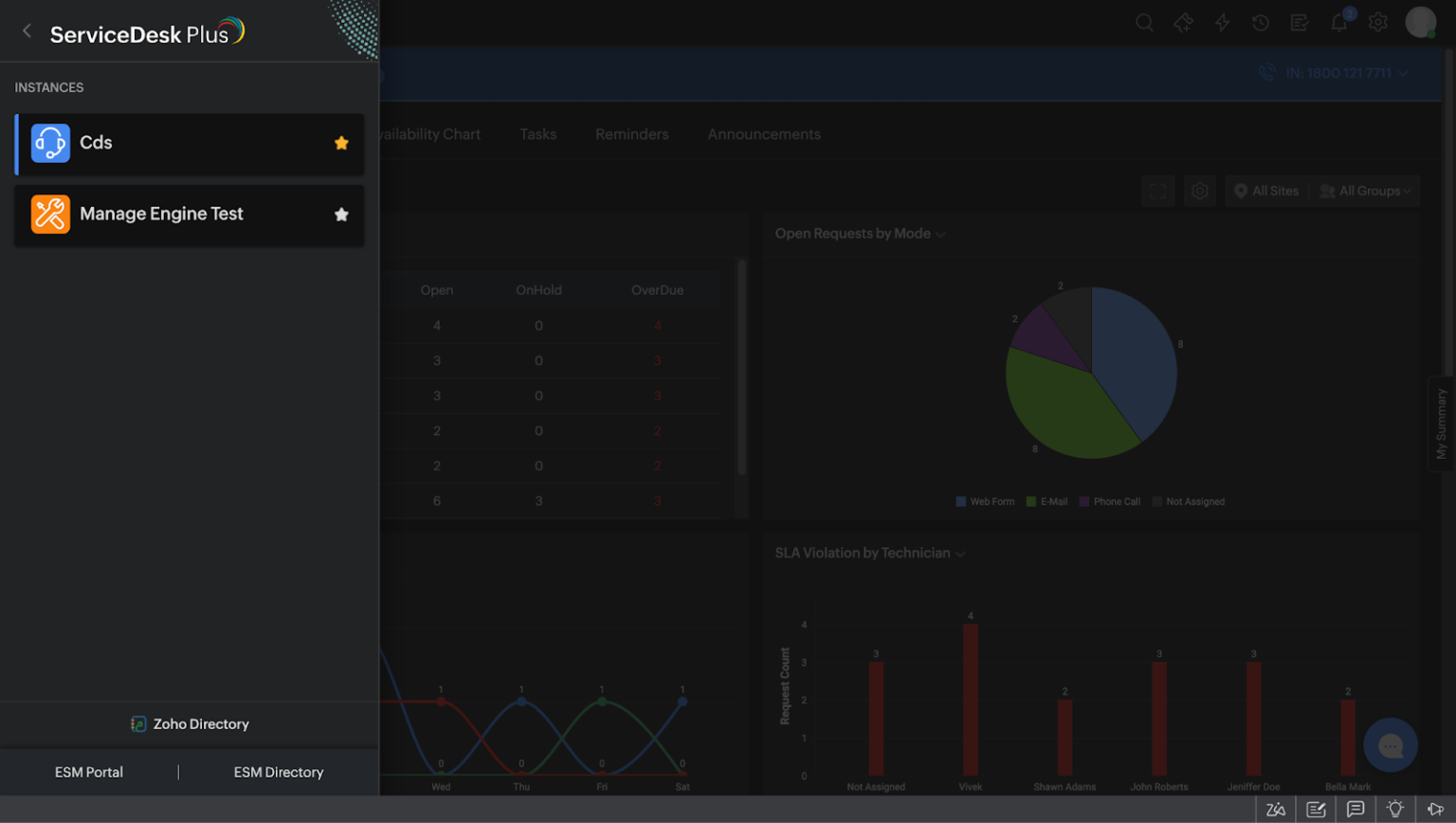Image resolution: width=1456 pixels, height=823 pixels.
Task: Open the feedback editor icon in the status bar
Action: point(1316,810)
